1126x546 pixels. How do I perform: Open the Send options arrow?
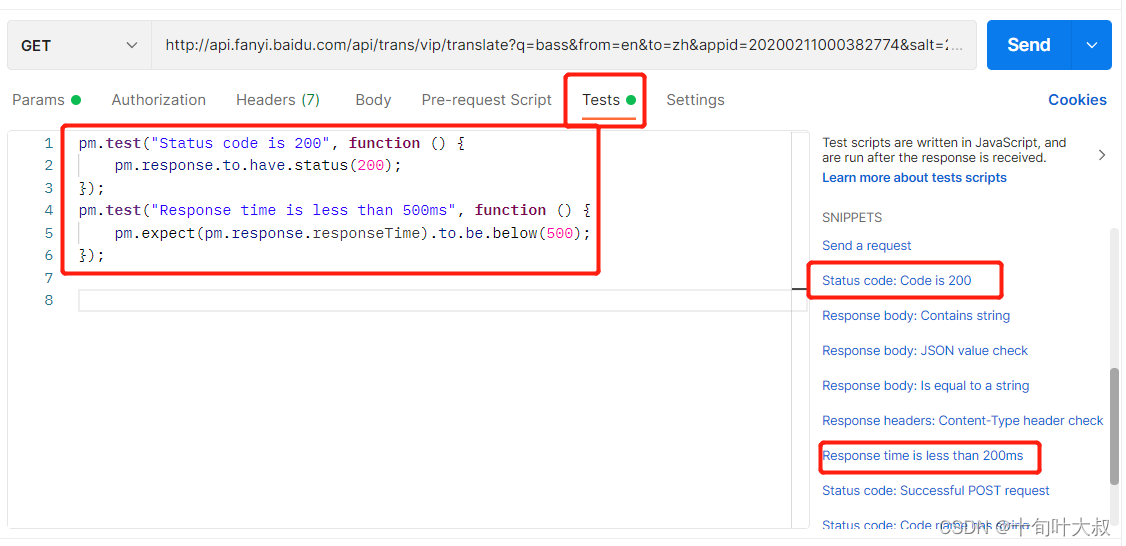click(x=1092, y=45)
